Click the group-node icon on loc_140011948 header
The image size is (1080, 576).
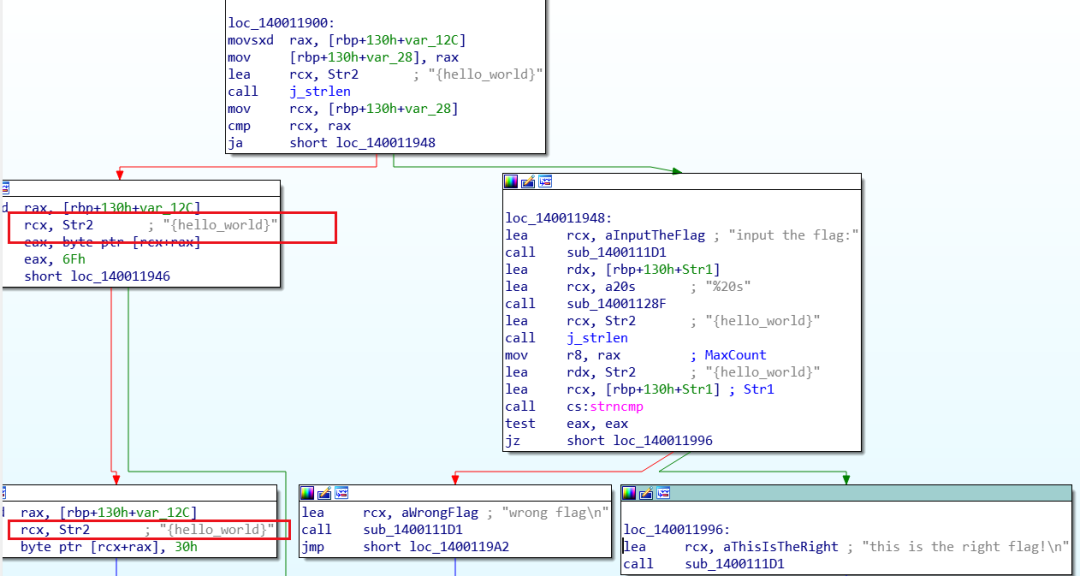pyautogui.click(x=545, y=181)
